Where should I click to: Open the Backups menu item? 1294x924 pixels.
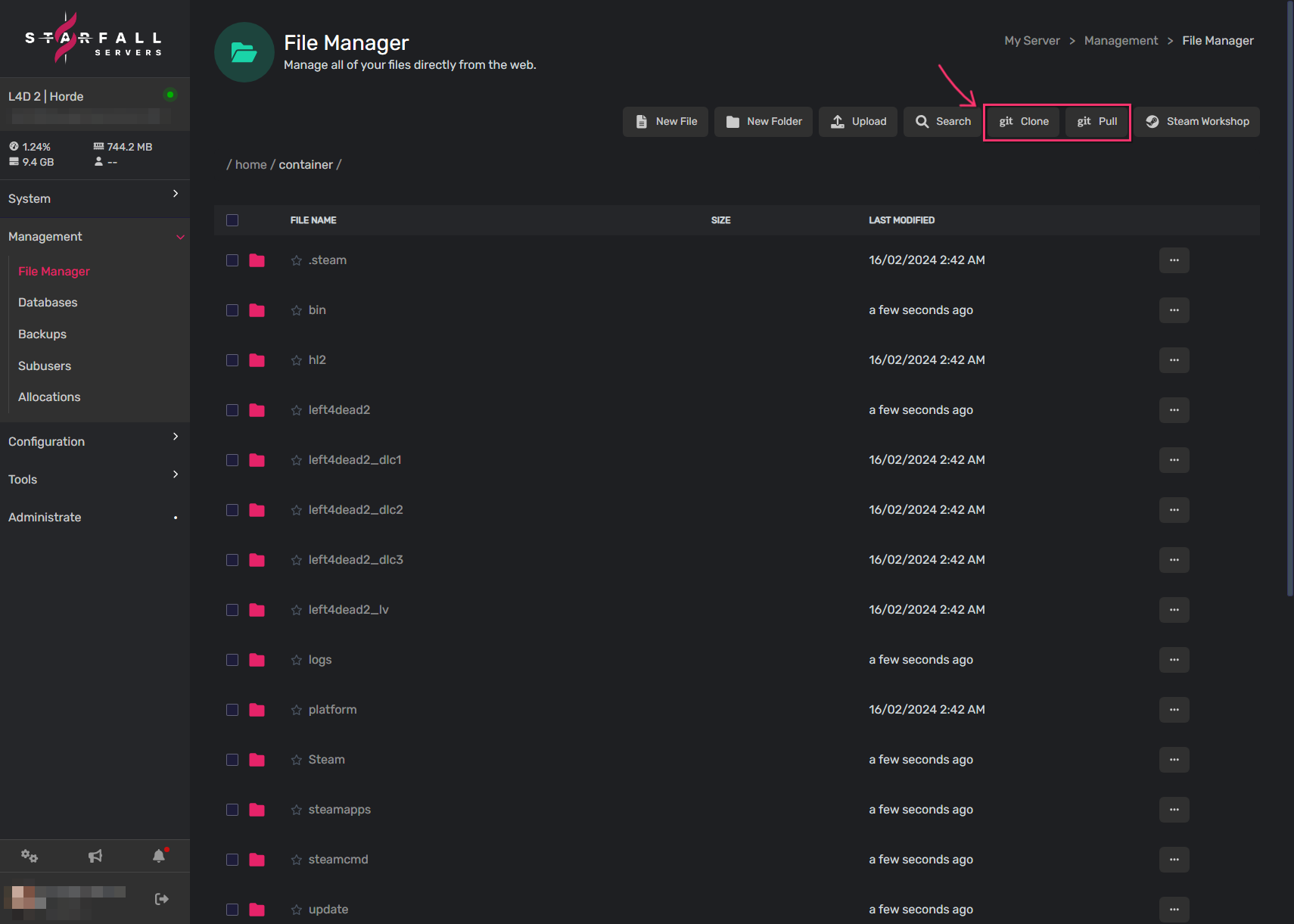pos(42,334)
